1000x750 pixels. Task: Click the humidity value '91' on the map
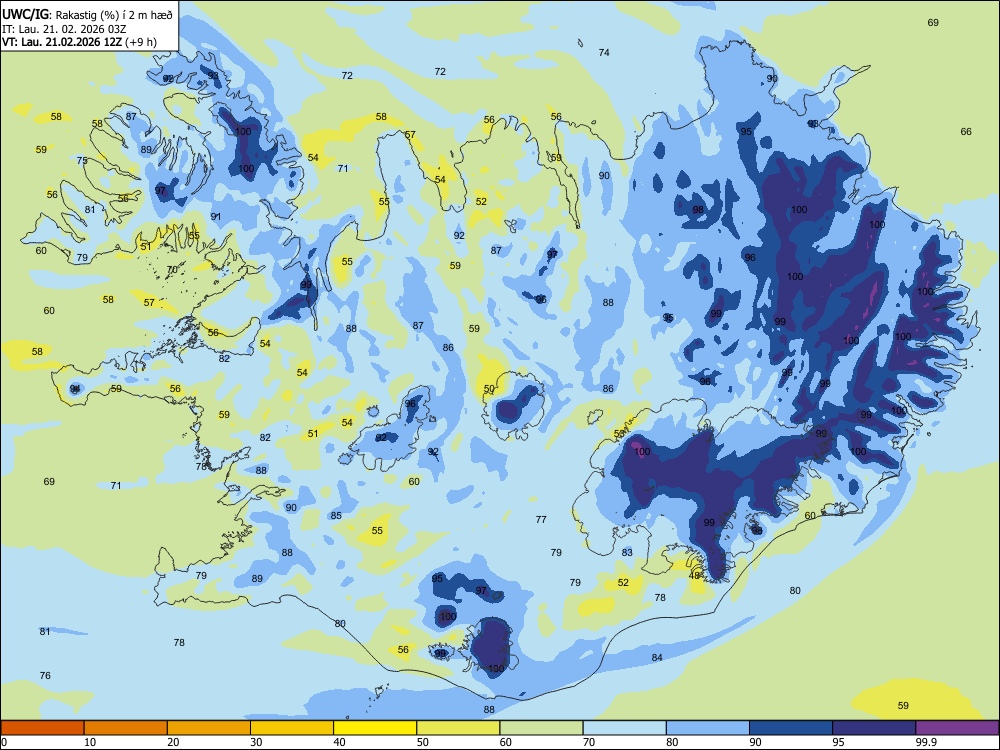[216, 217]
